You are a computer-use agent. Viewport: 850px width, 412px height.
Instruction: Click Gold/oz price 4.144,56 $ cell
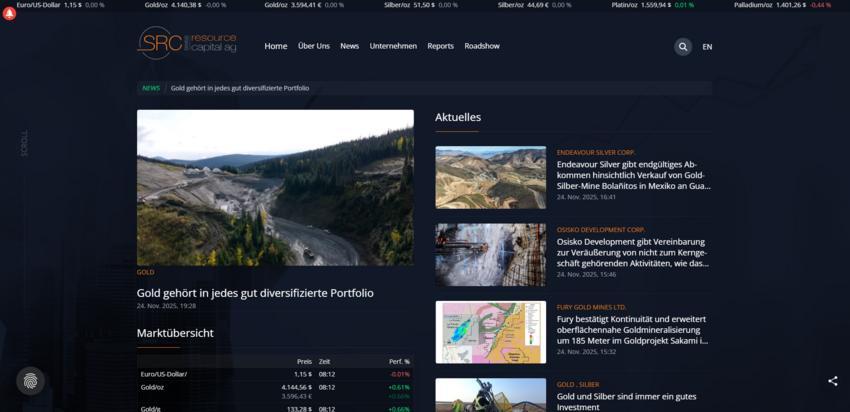(297, 388)
